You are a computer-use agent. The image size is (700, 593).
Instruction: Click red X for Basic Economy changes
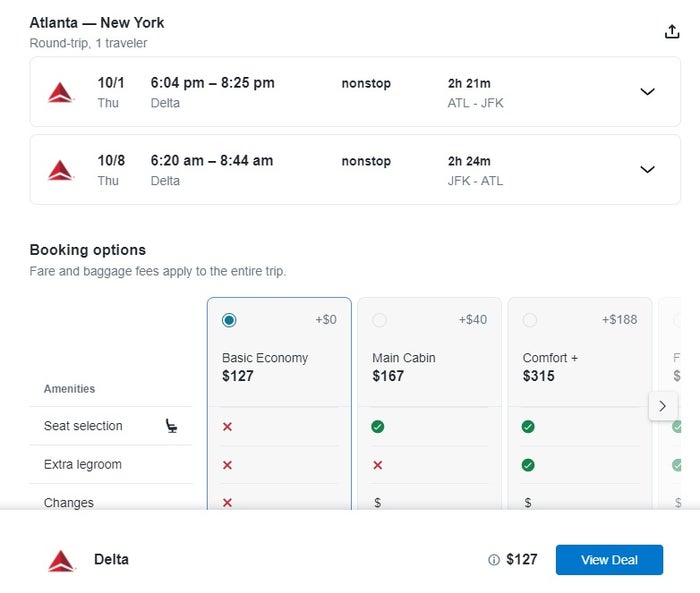(x=227, y=503)
